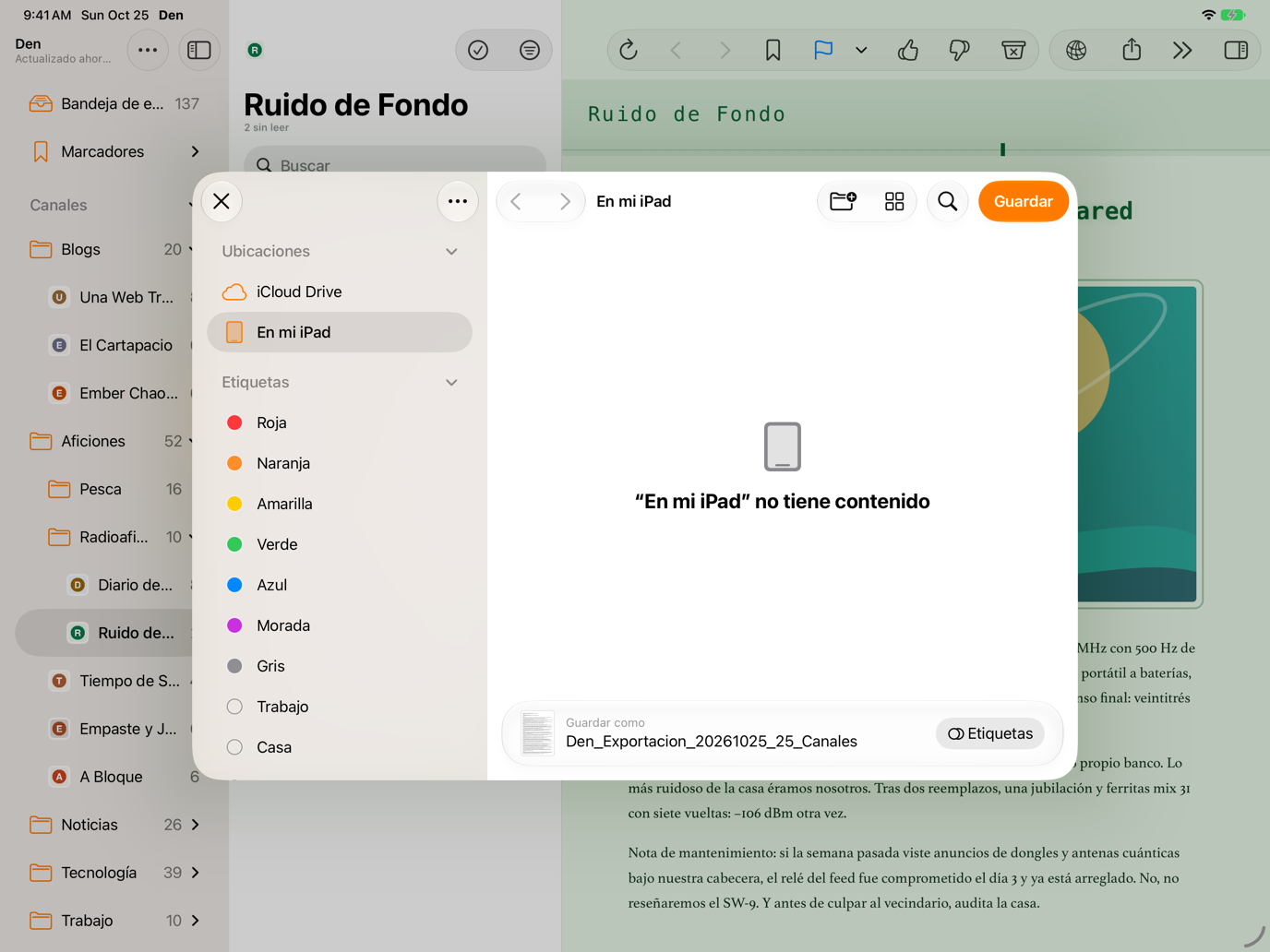1270x952 pixels.
Task: Click the Guardar button
Action: coord(1023,201)
